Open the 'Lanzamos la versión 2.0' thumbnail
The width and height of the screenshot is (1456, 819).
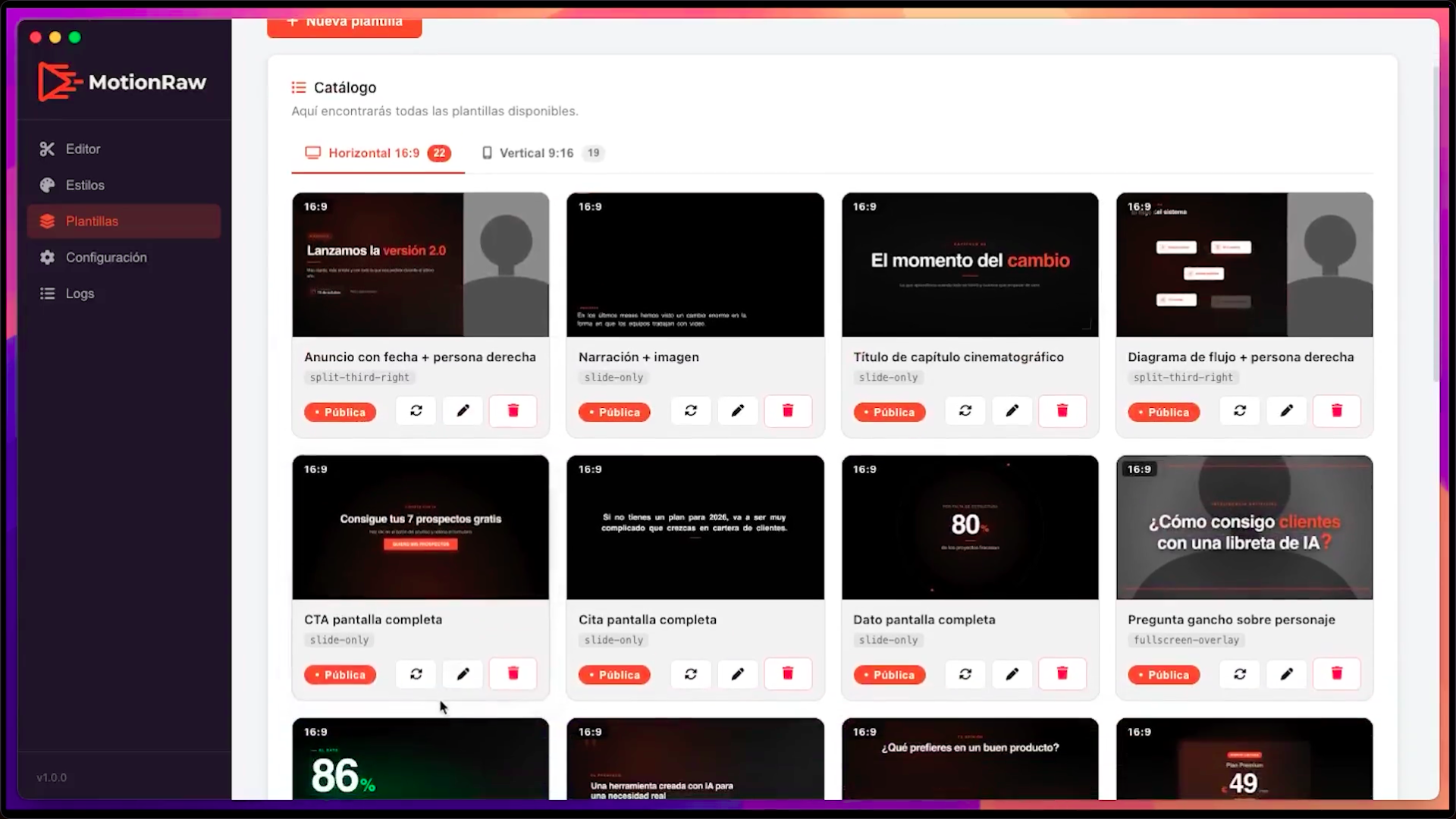421,265
